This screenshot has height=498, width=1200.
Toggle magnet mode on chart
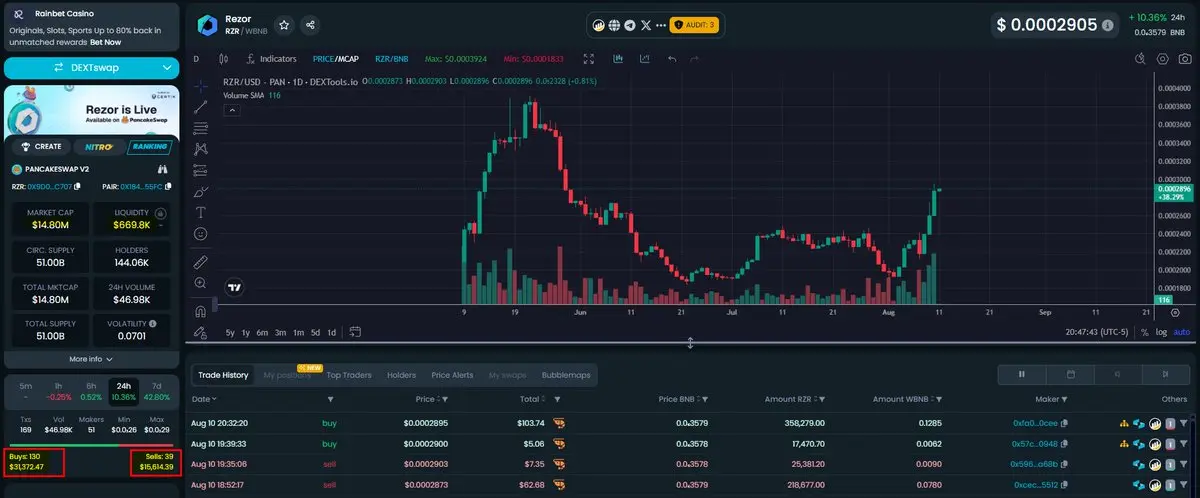pyautogui.click(x=201, y=310)
